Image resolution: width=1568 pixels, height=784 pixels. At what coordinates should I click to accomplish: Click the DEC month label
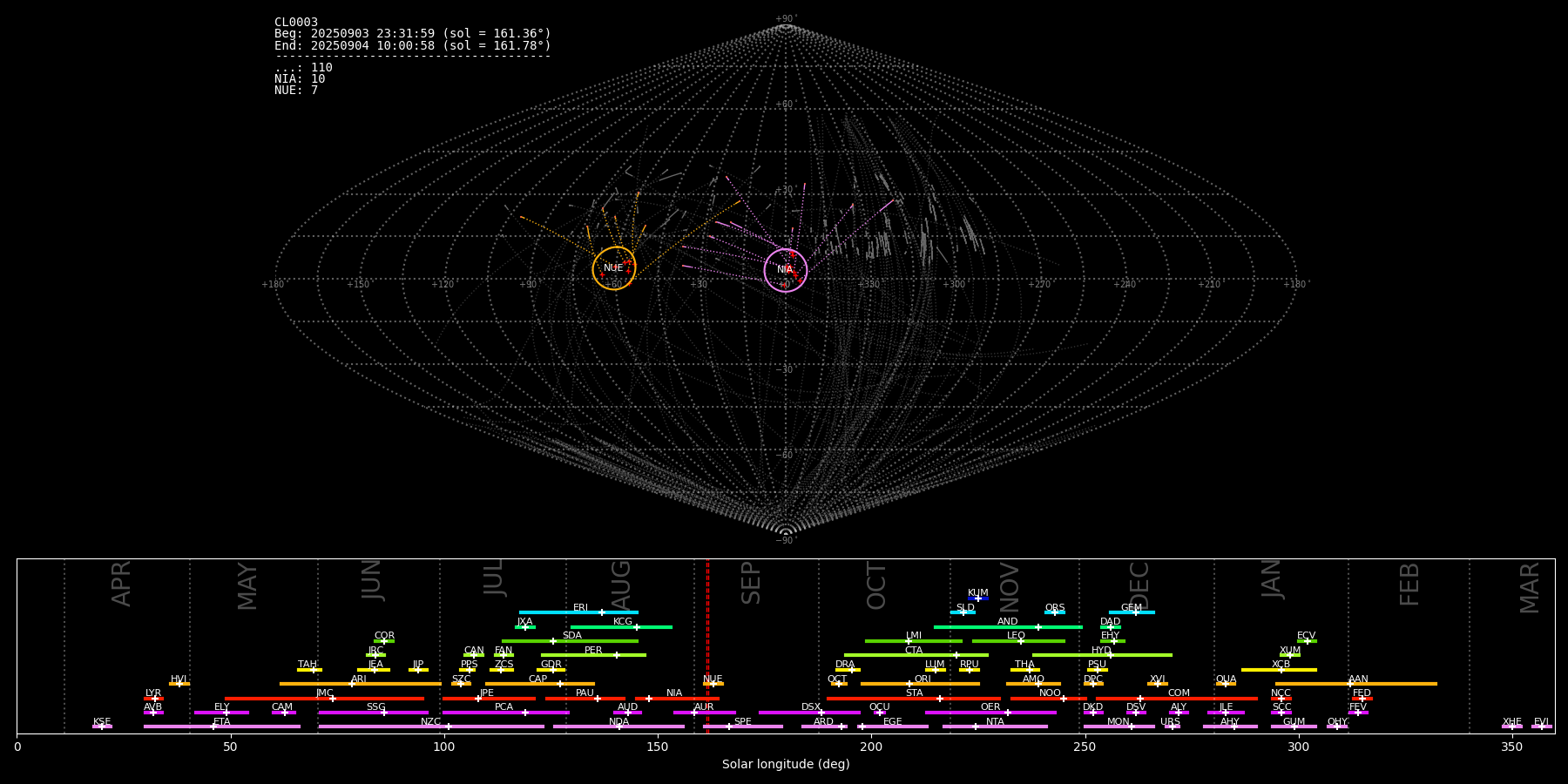pos(1140,585)
